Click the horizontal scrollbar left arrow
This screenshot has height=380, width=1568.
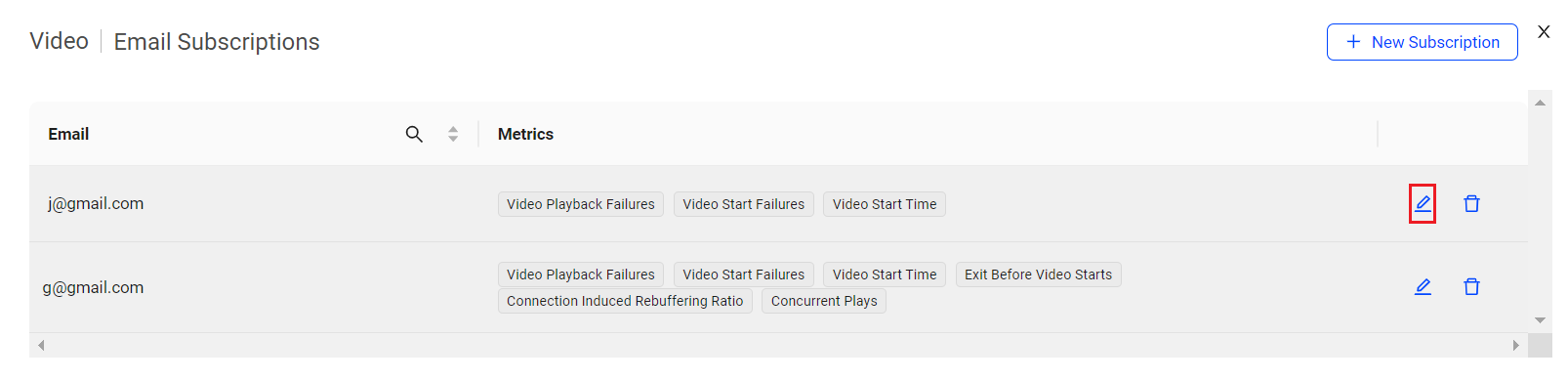click(41, 345)
